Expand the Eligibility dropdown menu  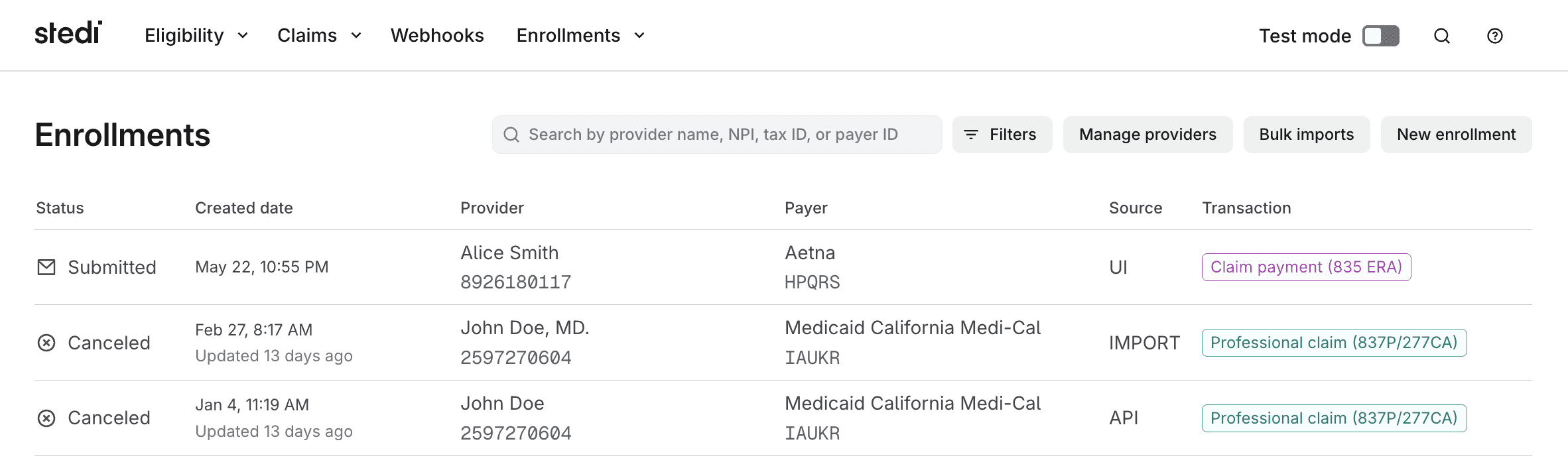click(x=196, y=35)
